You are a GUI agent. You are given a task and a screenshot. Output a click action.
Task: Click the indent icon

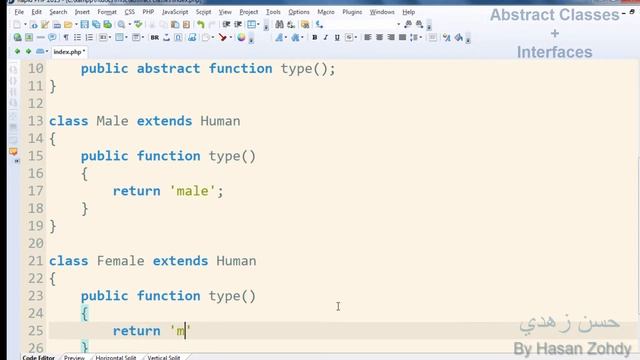226,25
